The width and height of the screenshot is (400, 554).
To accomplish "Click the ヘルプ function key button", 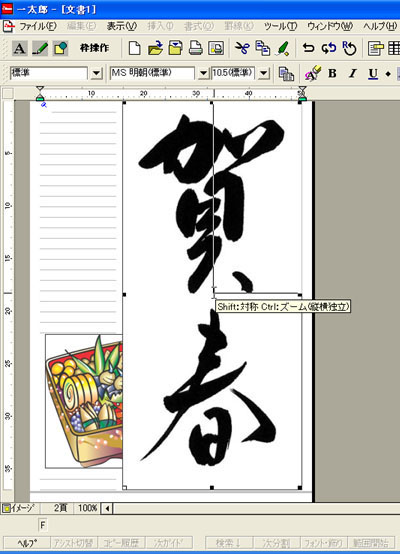I will pos(27,543).
